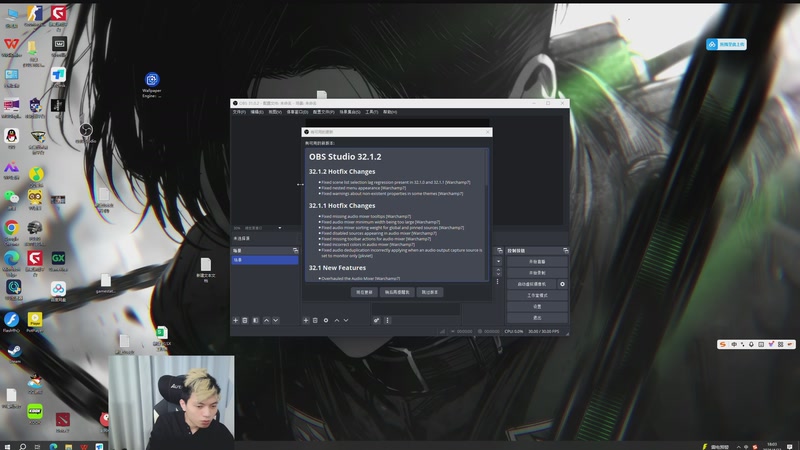Screen dimensions: 800x450
Task: Open audio mixer three-dot options menu
Action: (x=387, y=320)
